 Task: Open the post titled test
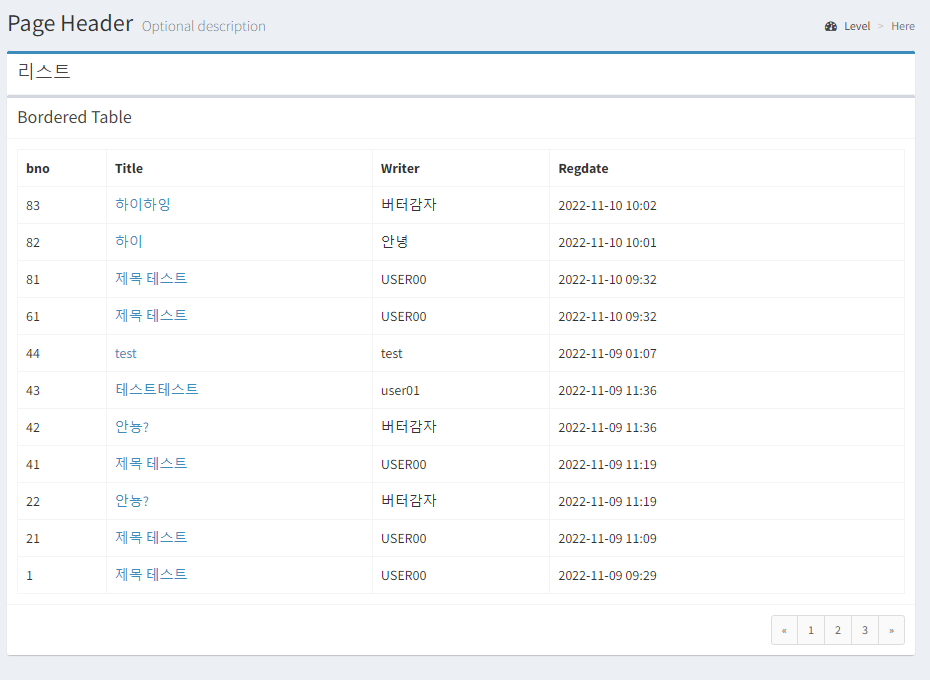click(x=126, y=354)
